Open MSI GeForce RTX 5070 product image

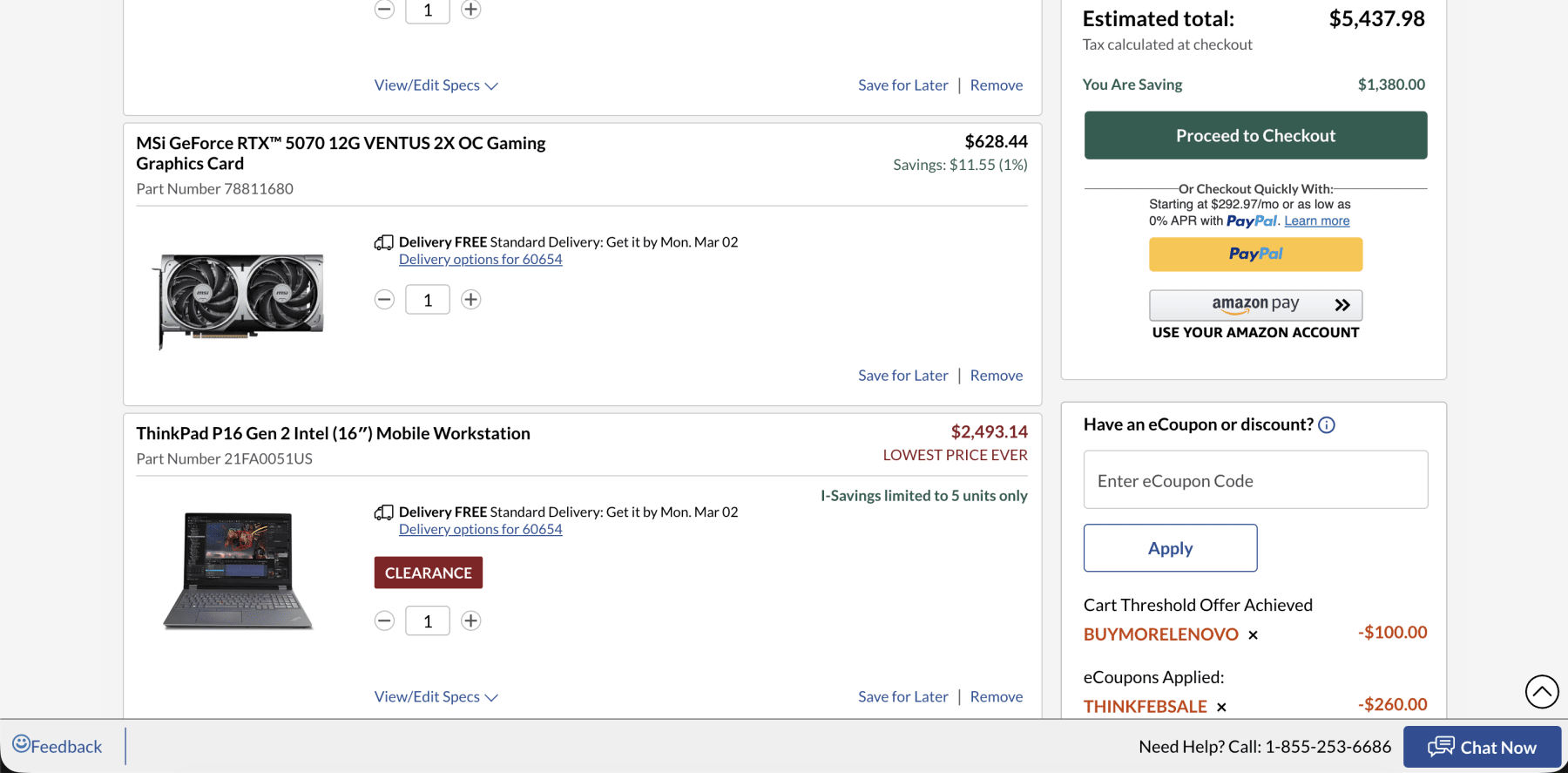click(240, 301)
